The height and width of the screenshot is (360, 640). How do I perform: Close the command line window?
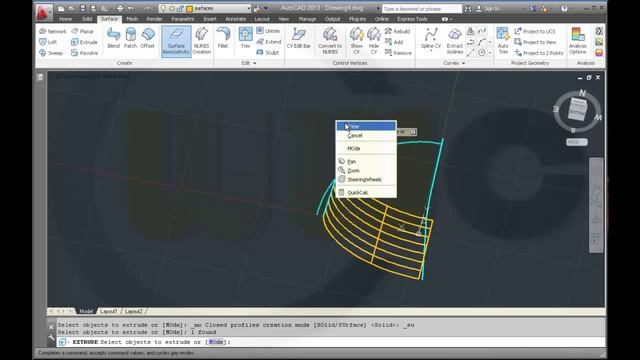coord(51,327)
